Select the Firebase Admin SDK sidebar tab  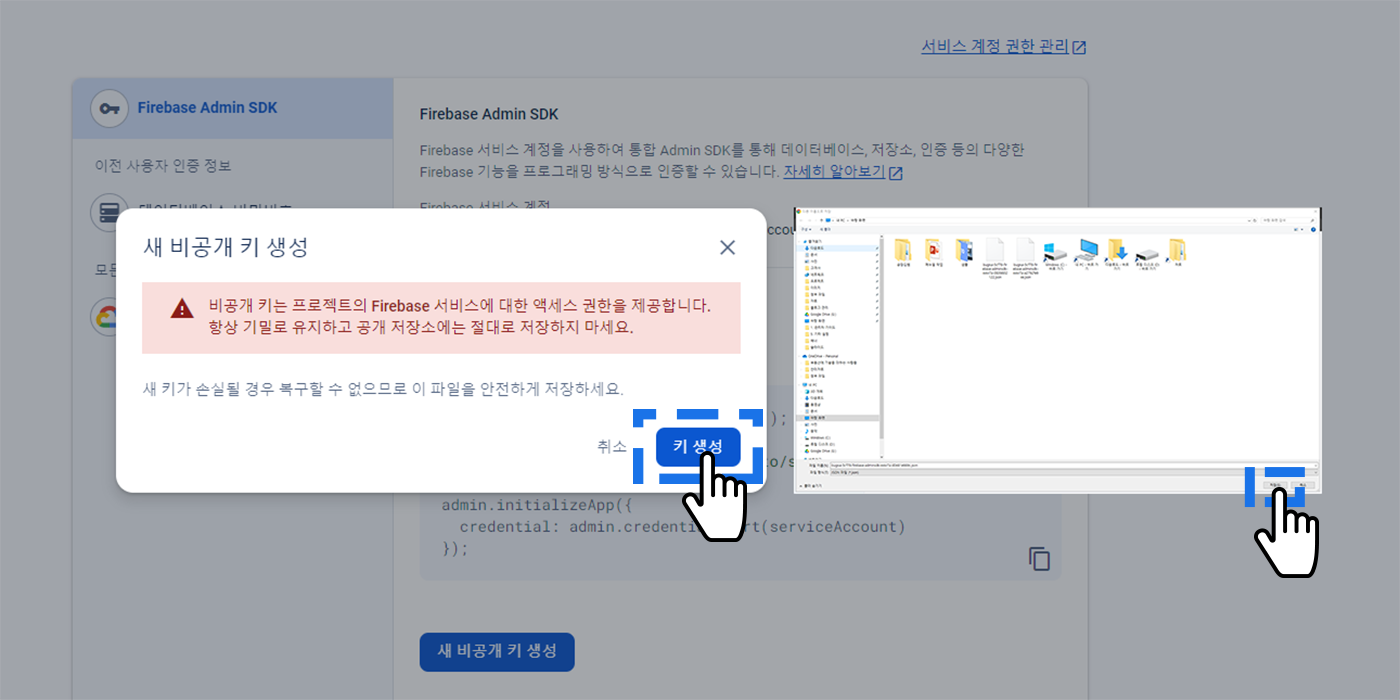(x=232, y=108)
